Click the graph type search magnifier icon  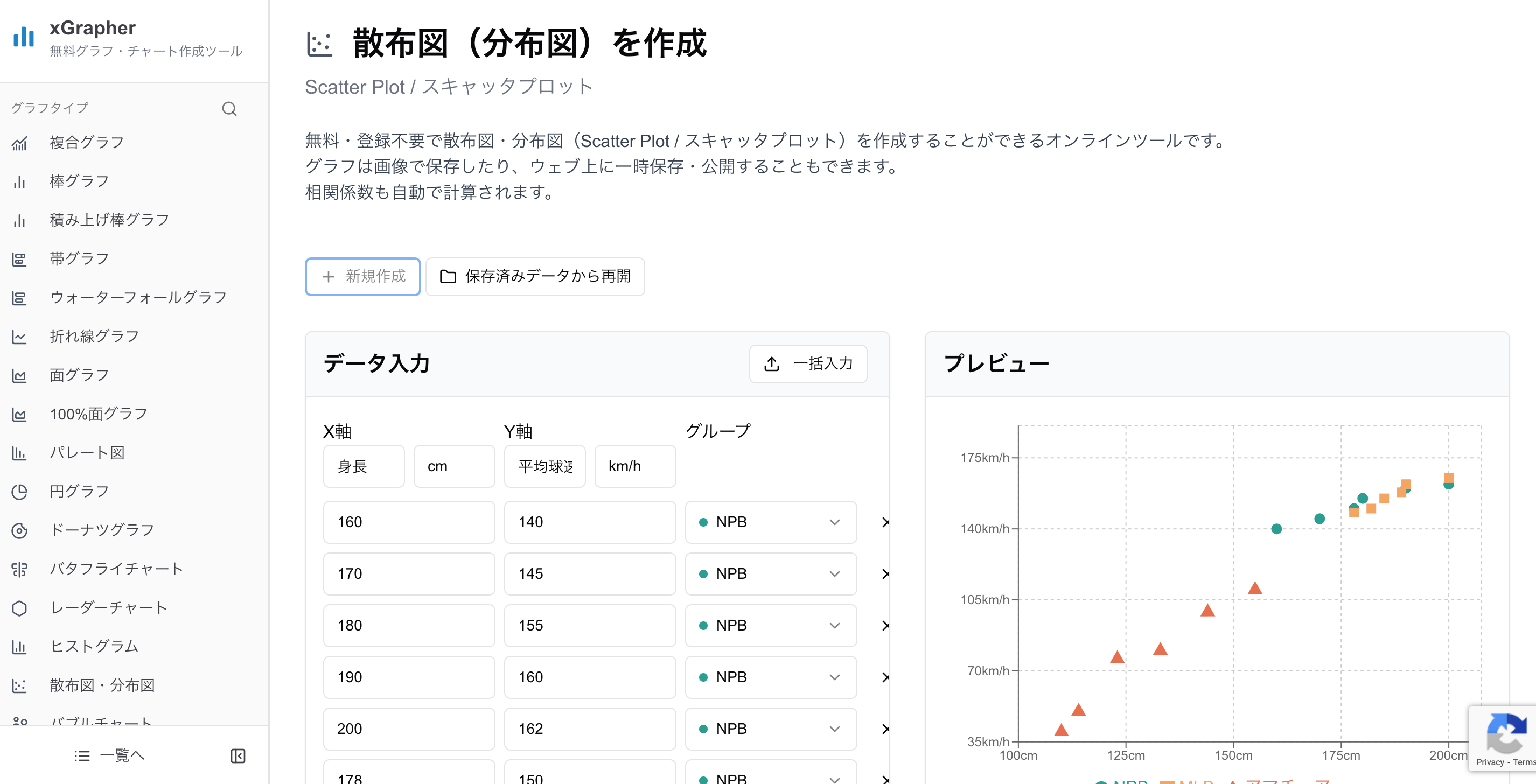pos(229,109)
